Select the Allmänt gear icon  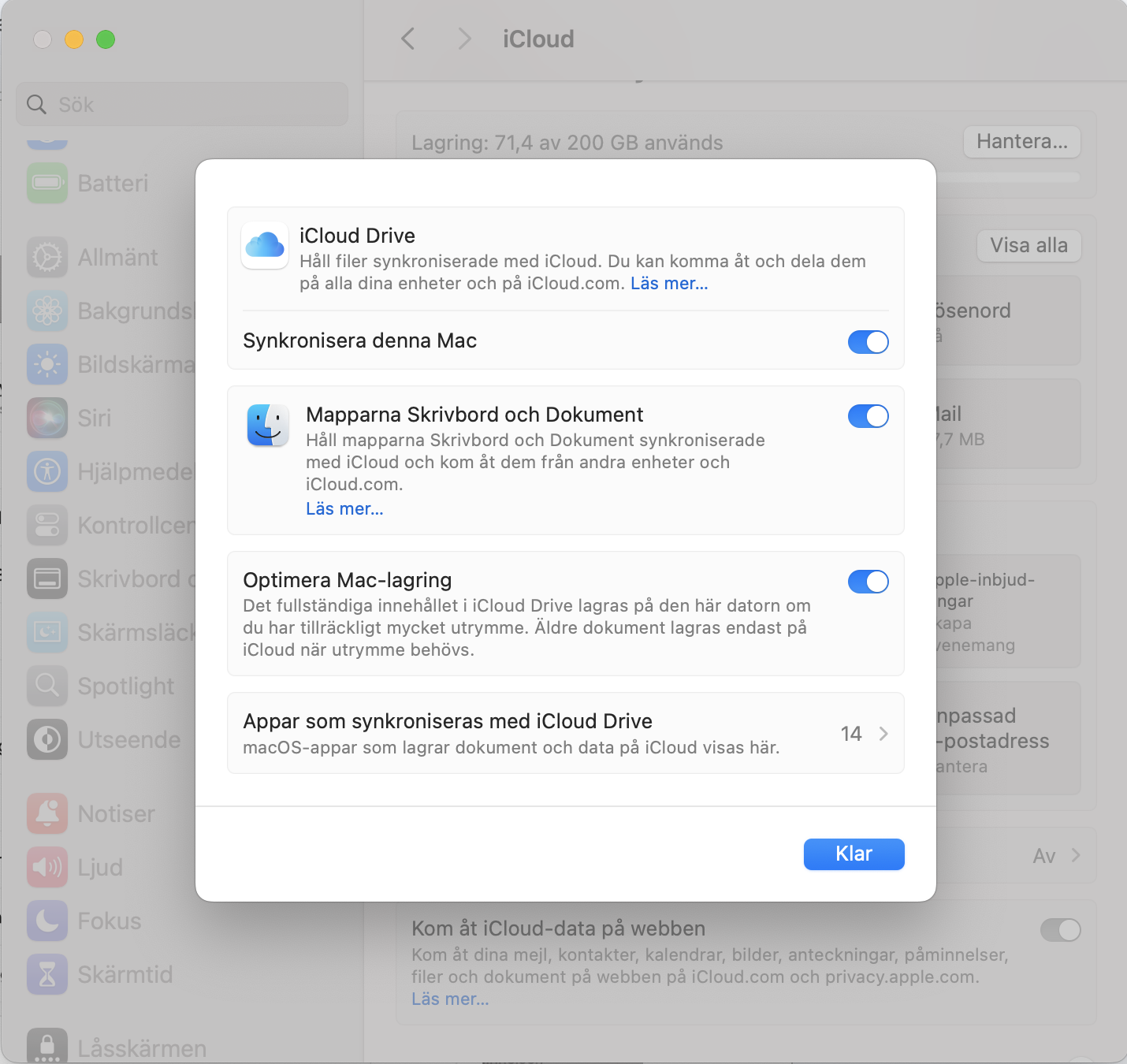[x=47, y=257]
